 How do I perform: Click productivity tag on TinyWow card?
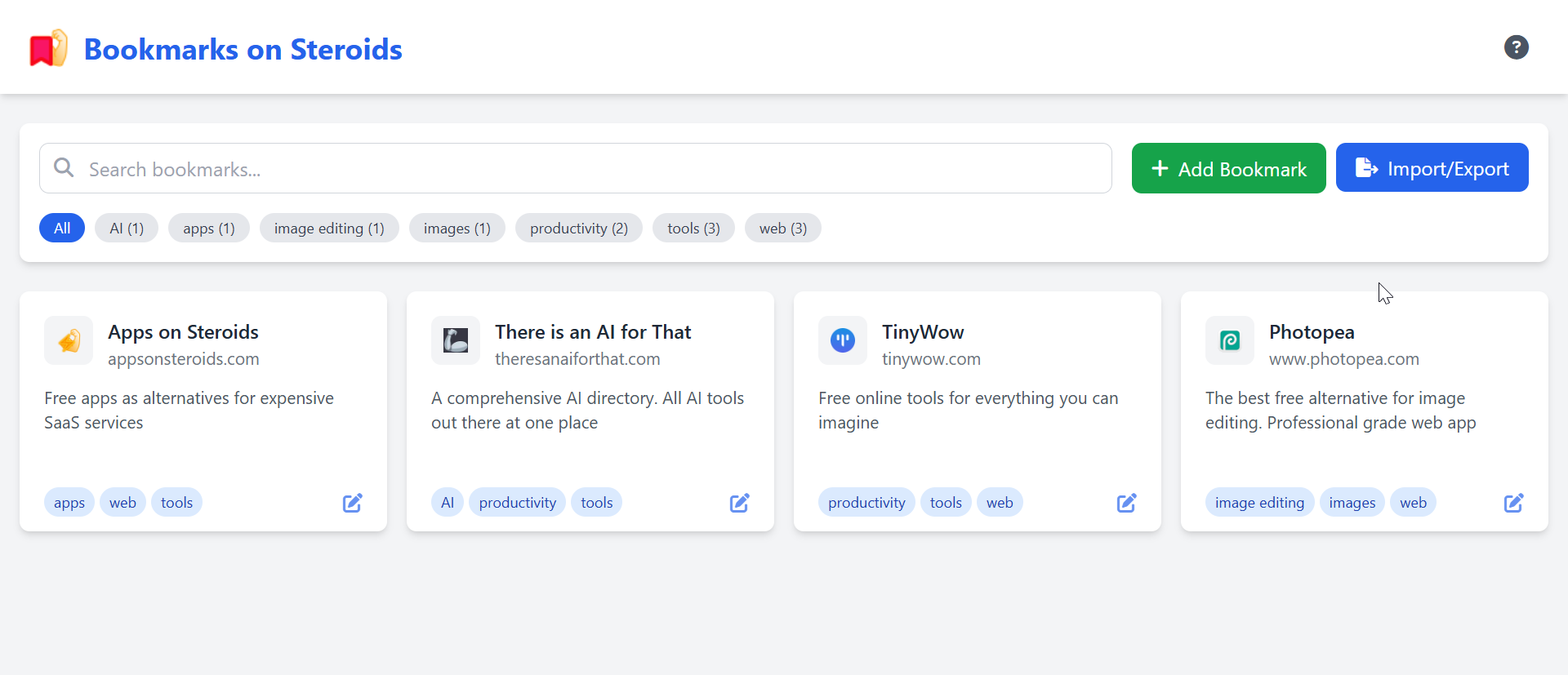click(x=866, y=503)
